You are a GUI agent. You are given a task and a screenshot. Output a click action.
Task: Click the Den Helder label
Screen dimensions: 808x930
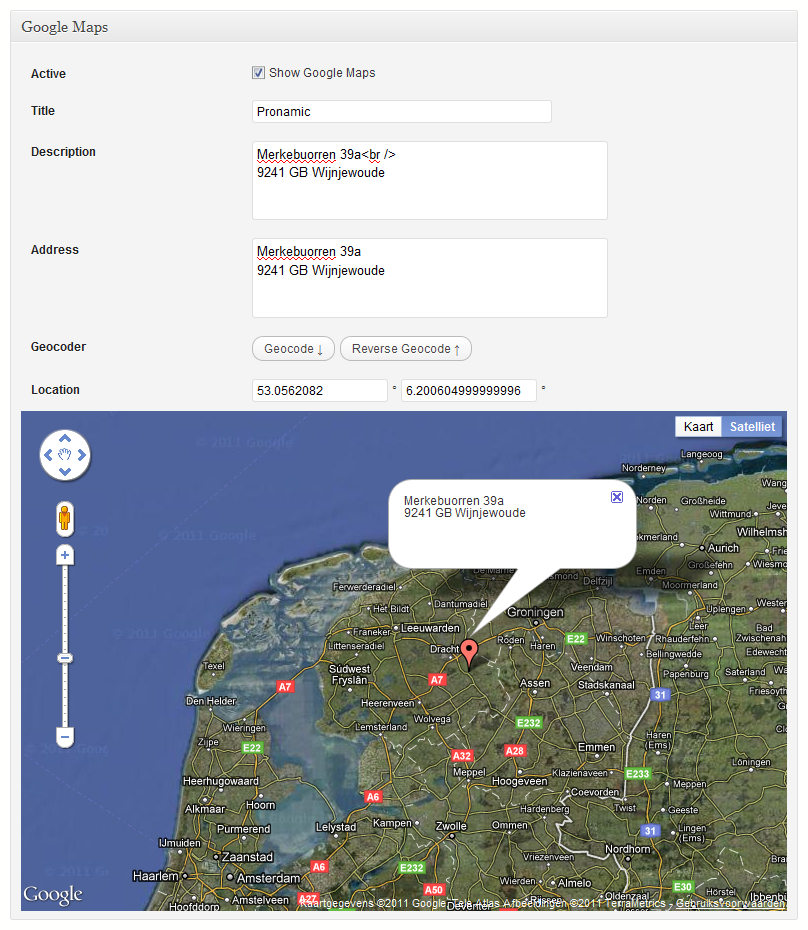point(211,701)
